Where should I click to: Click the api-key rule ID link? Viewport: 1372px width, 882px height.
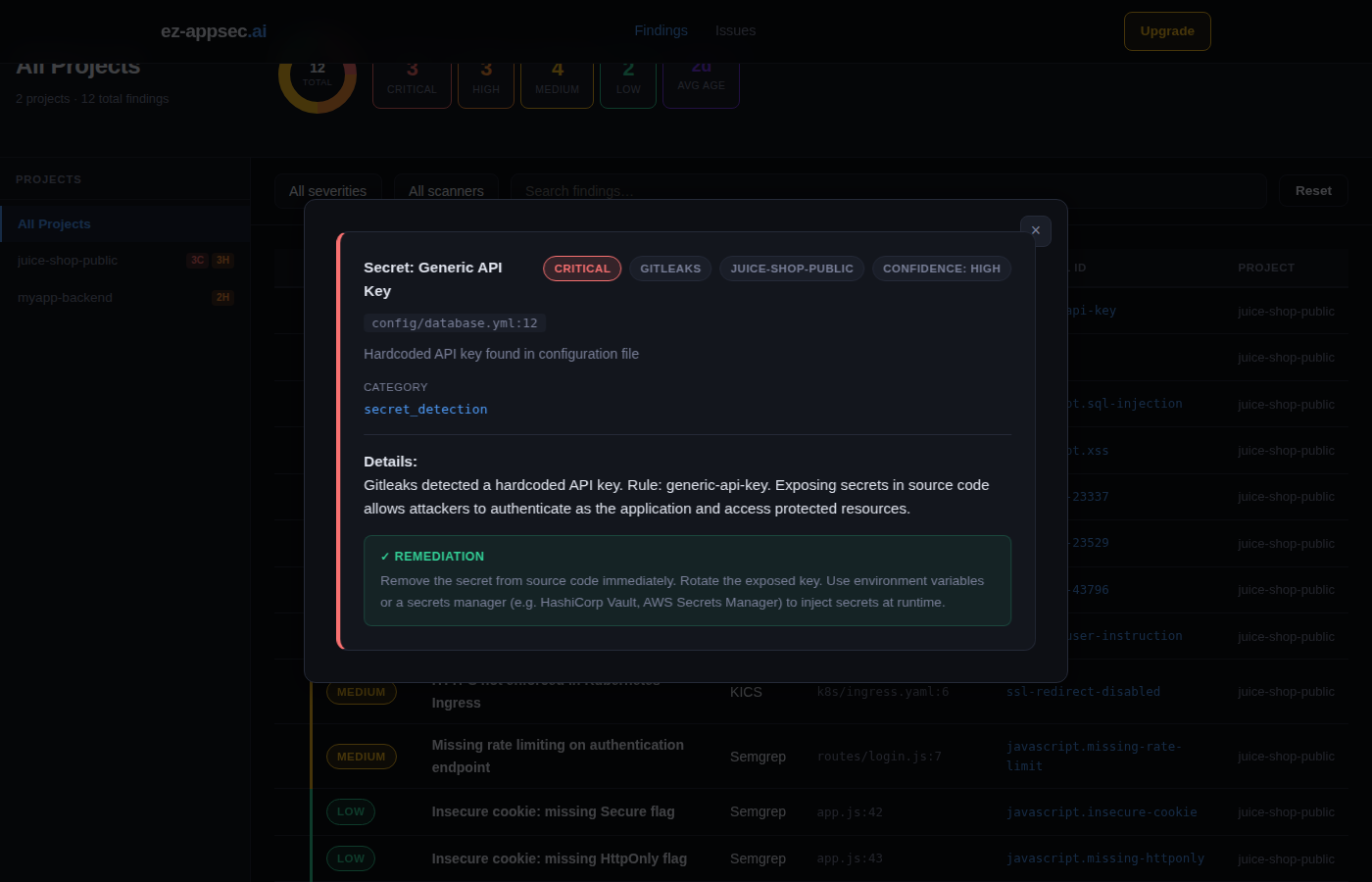pyautogui.click(x=1092, y=311)
